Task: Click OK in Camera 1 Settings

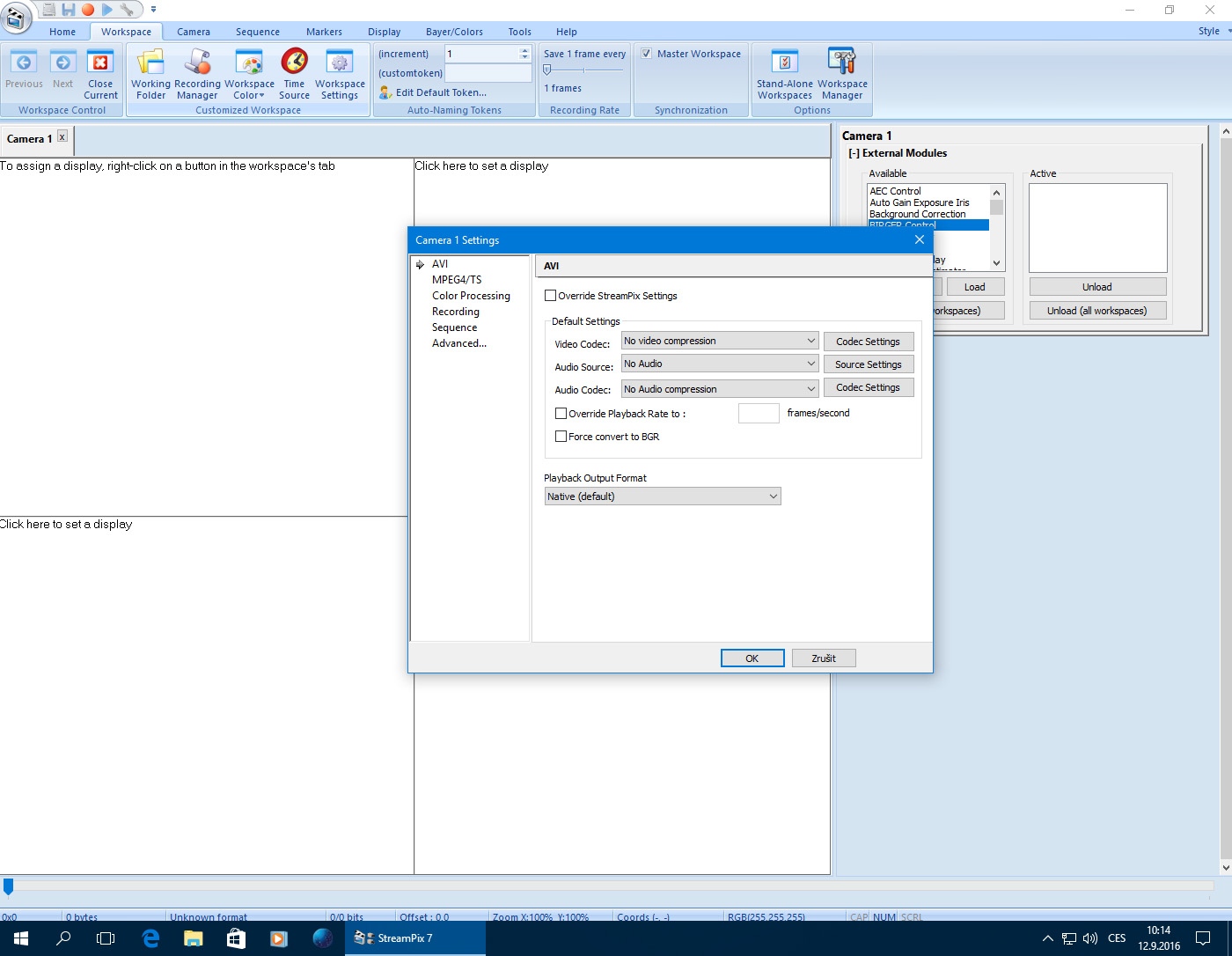Action: click(752, 658)
